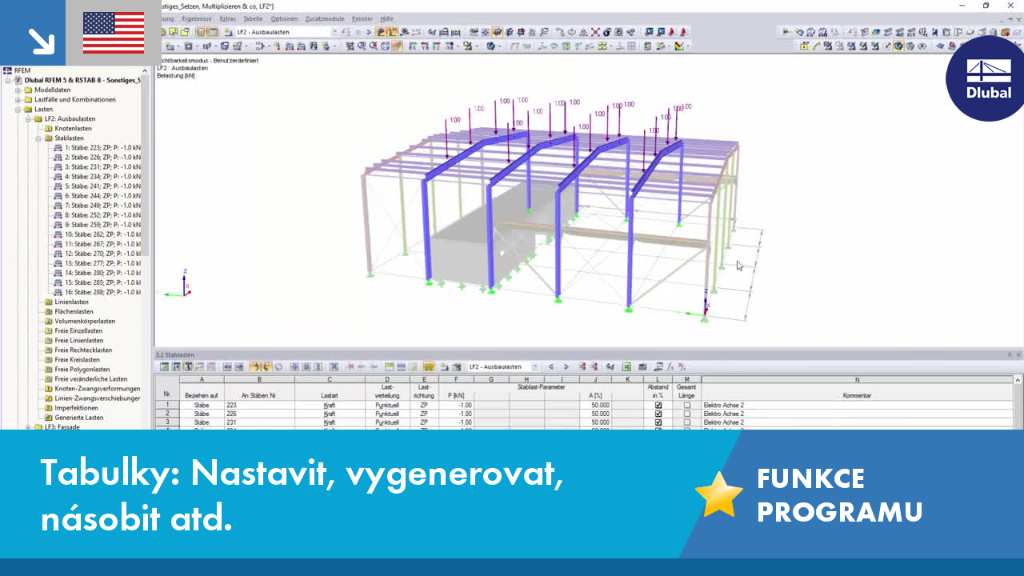Expand the Modelldaten folder in the navigator
Viewport: 1024px width, 576px height.
point(18,90)
